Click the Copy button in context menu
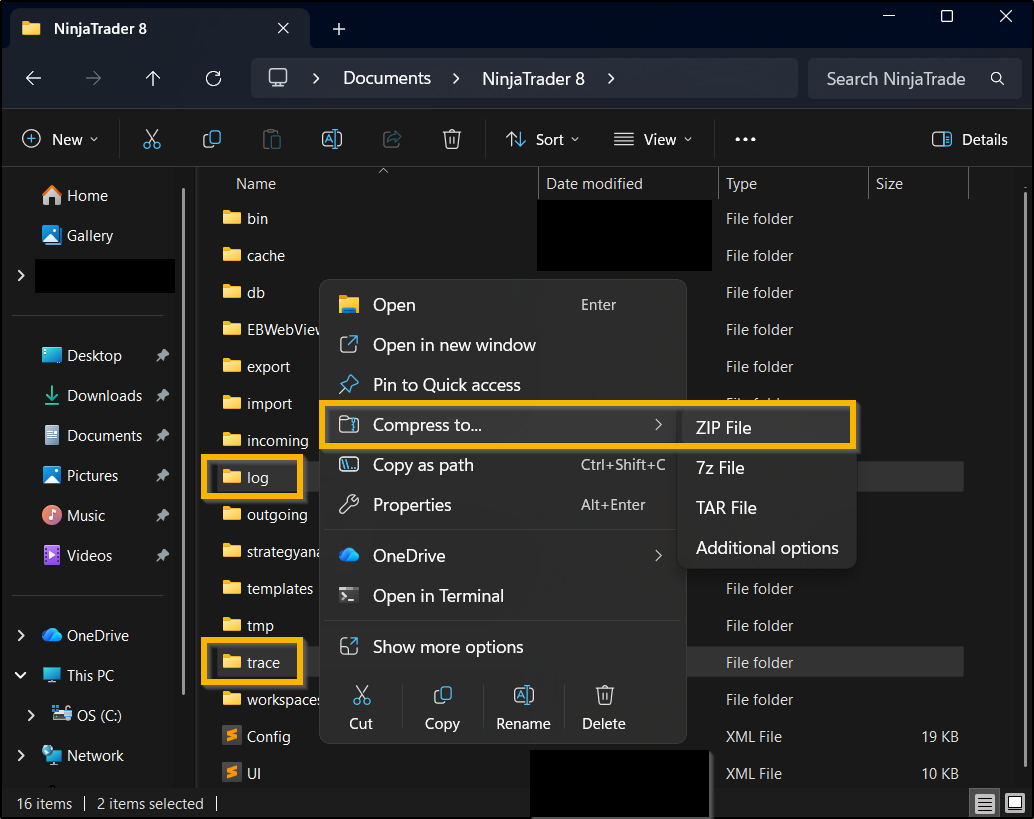The width and height of the screenshot is (1034, 819). [x=442, y=708]
